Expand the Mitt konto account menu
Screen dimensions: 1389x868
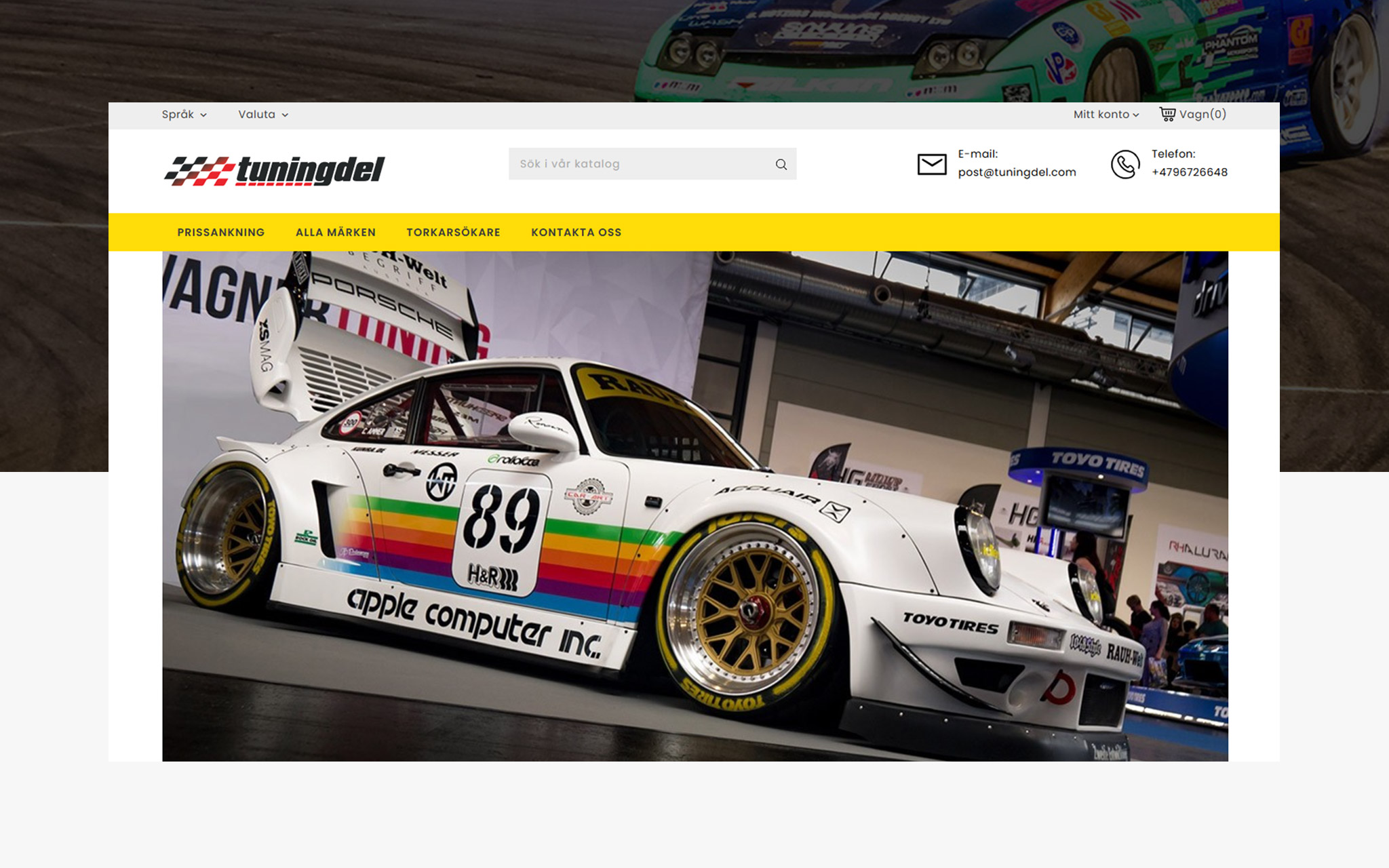[1106, 115]
